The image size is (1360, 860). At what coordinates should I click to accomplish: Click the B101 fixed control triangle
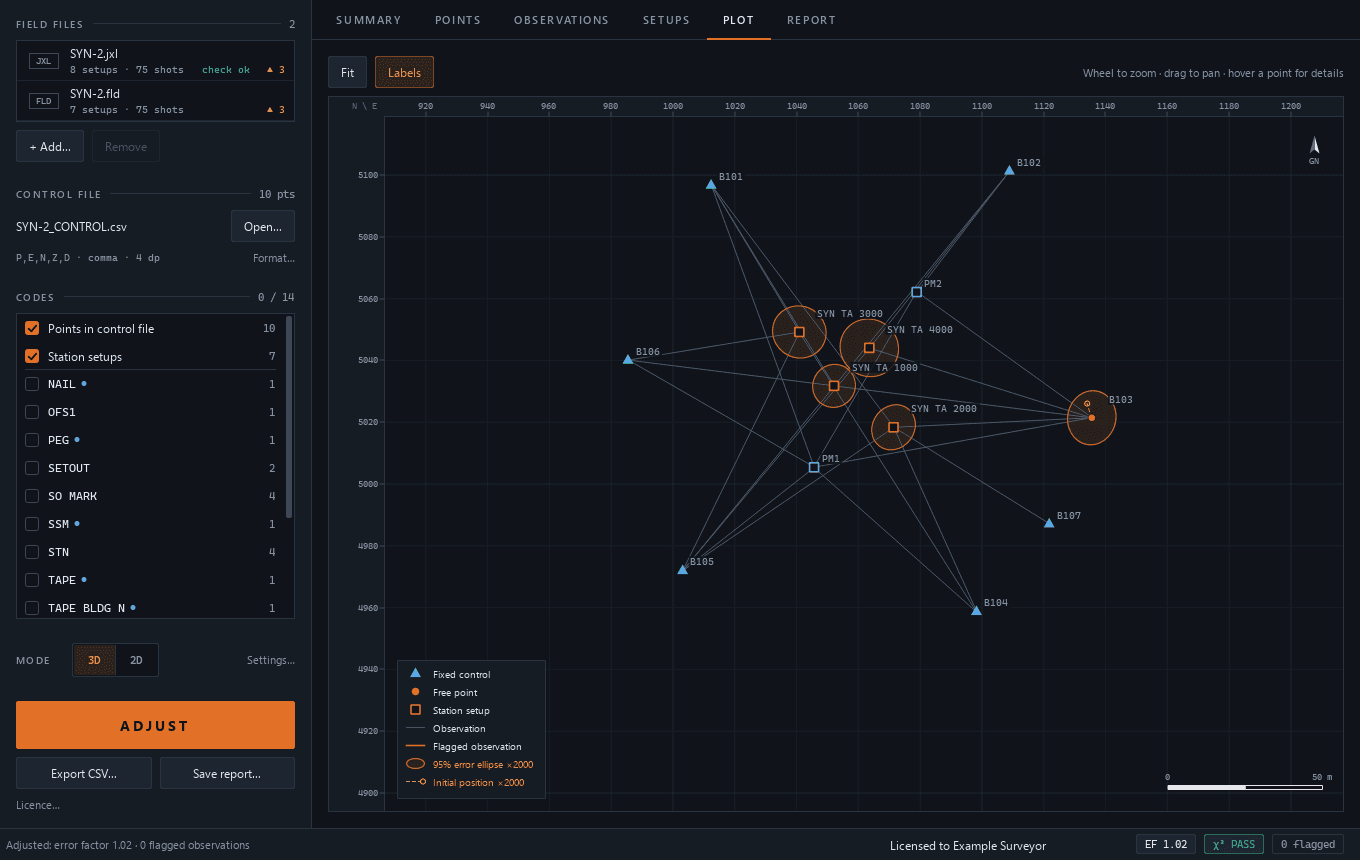pos(711,184)
